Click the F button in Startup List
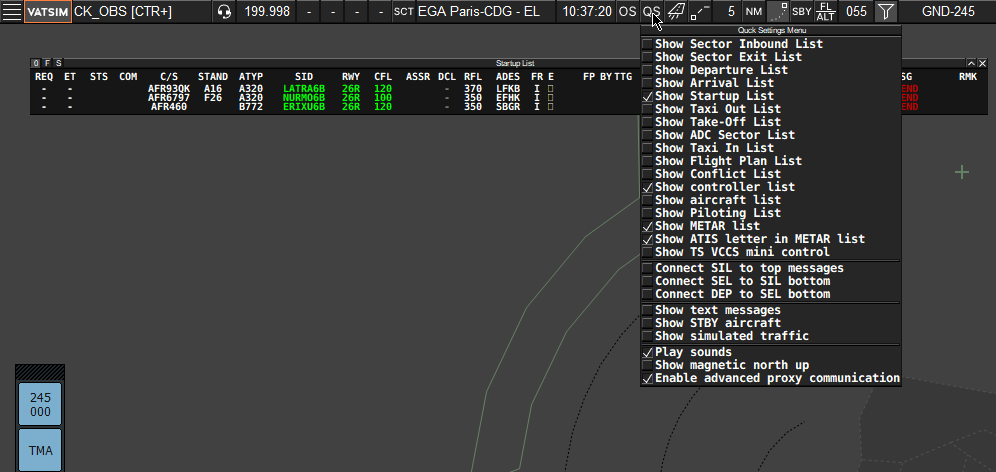 click(x=47, y=63)
